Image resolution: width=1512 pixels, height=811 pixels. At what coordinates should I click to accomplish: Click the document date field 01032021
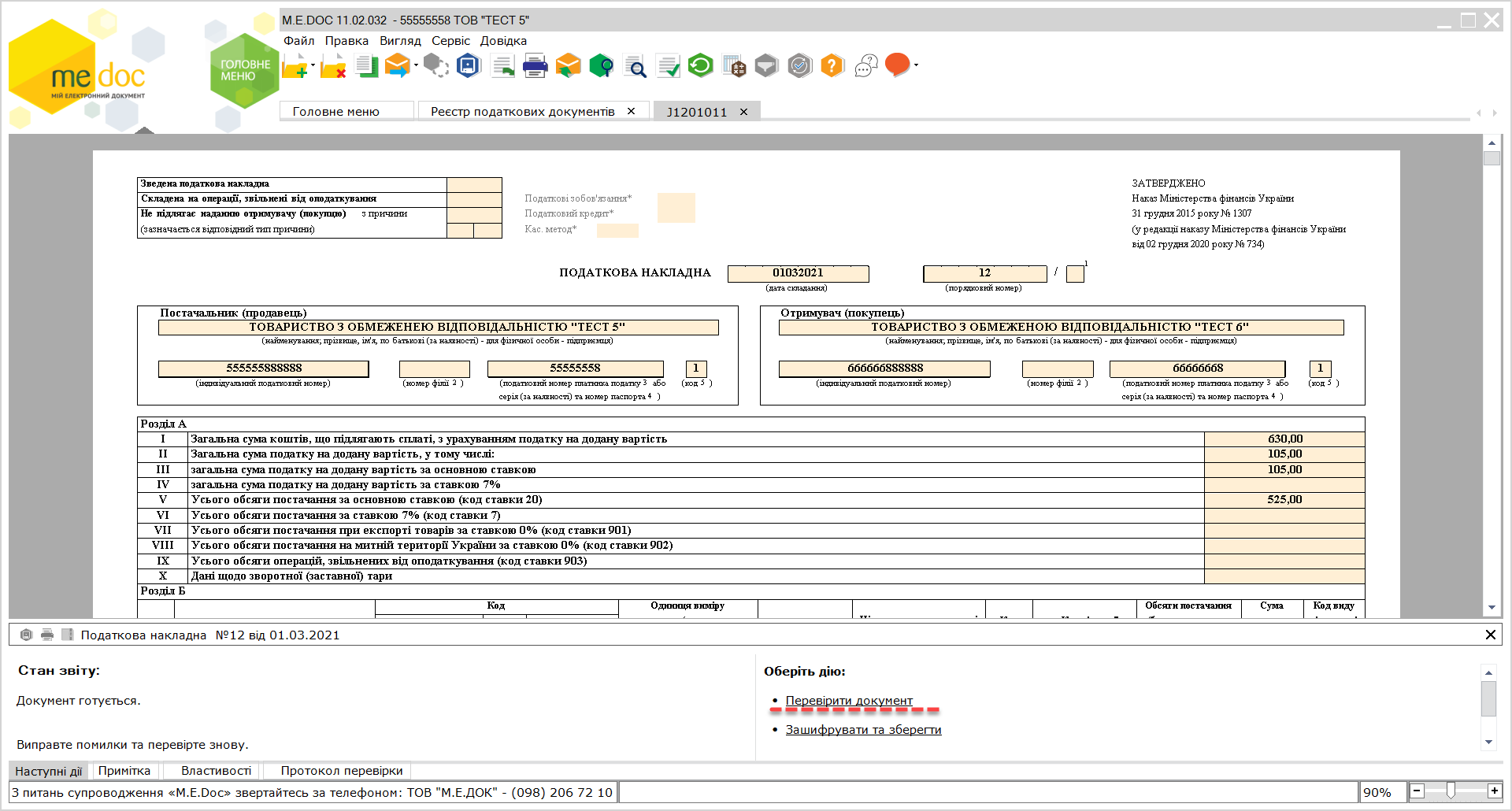click(798, 273)
